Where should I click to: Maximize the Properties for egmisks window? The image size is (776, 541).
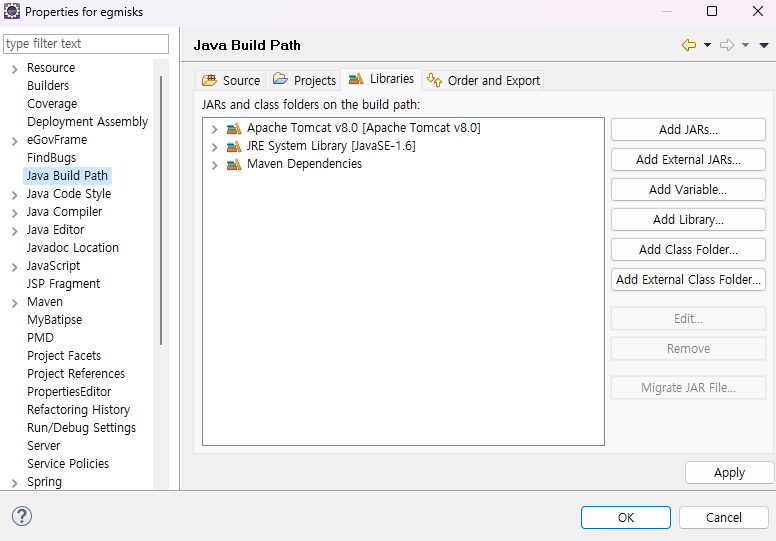[x=712, y=11]
